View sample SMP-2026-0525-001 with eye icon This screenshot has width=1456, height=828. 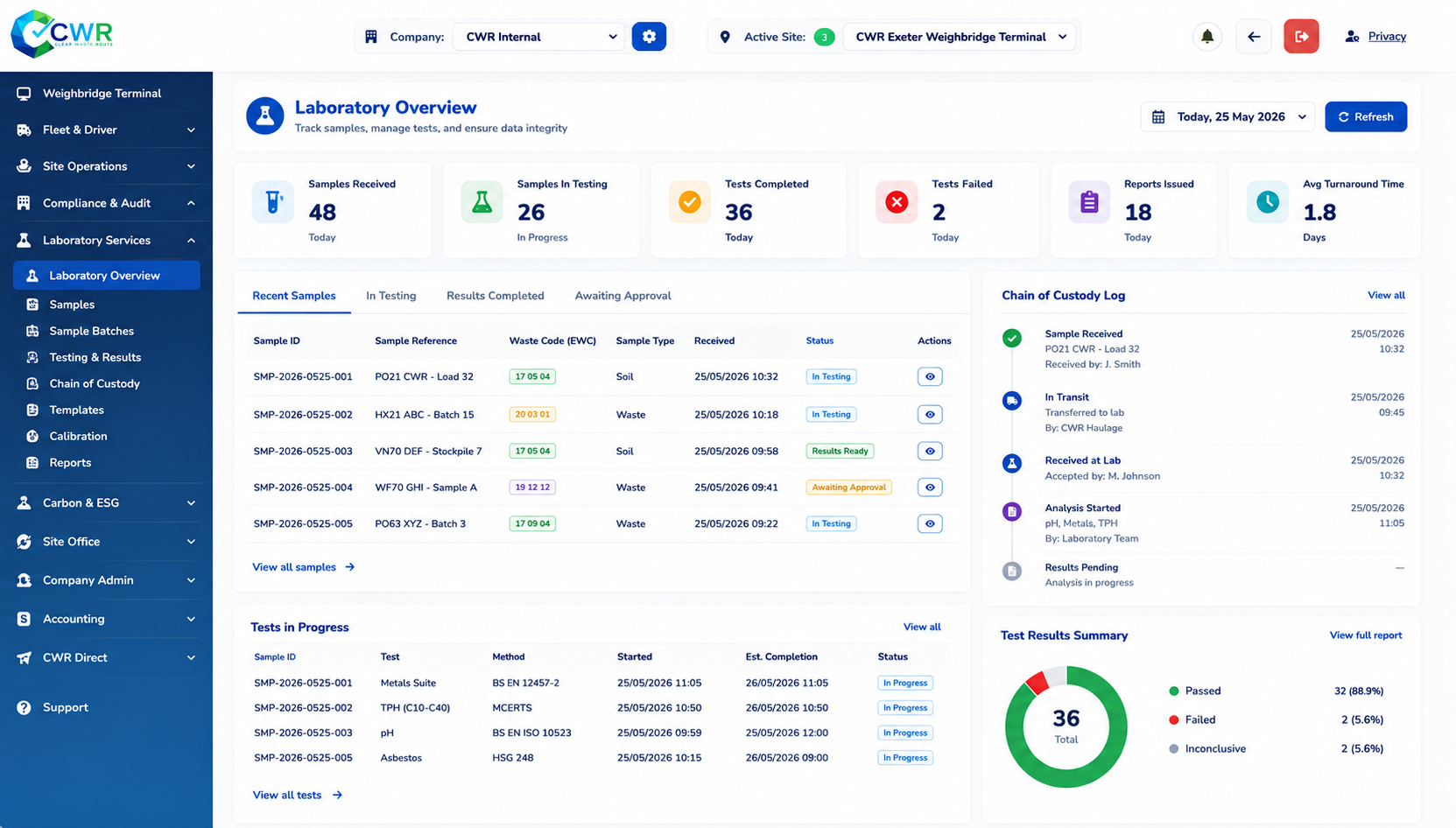click(x=930, y=376)
